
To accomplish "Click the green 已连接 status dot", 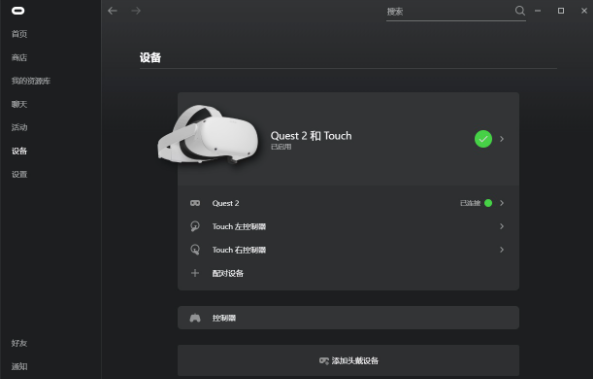I will 488,203.
